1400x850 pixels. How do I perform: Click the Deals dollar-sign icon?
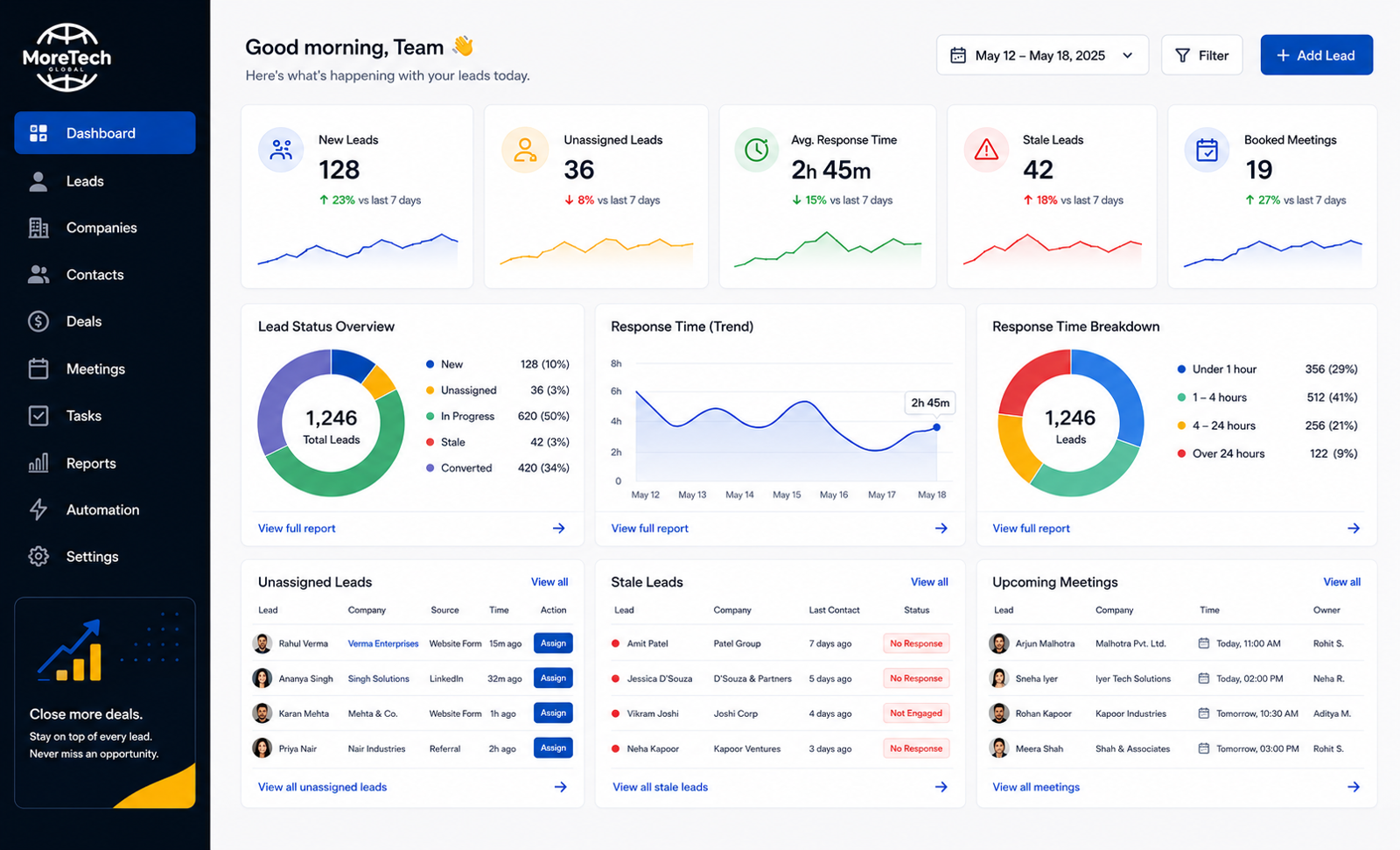point(38,321)
